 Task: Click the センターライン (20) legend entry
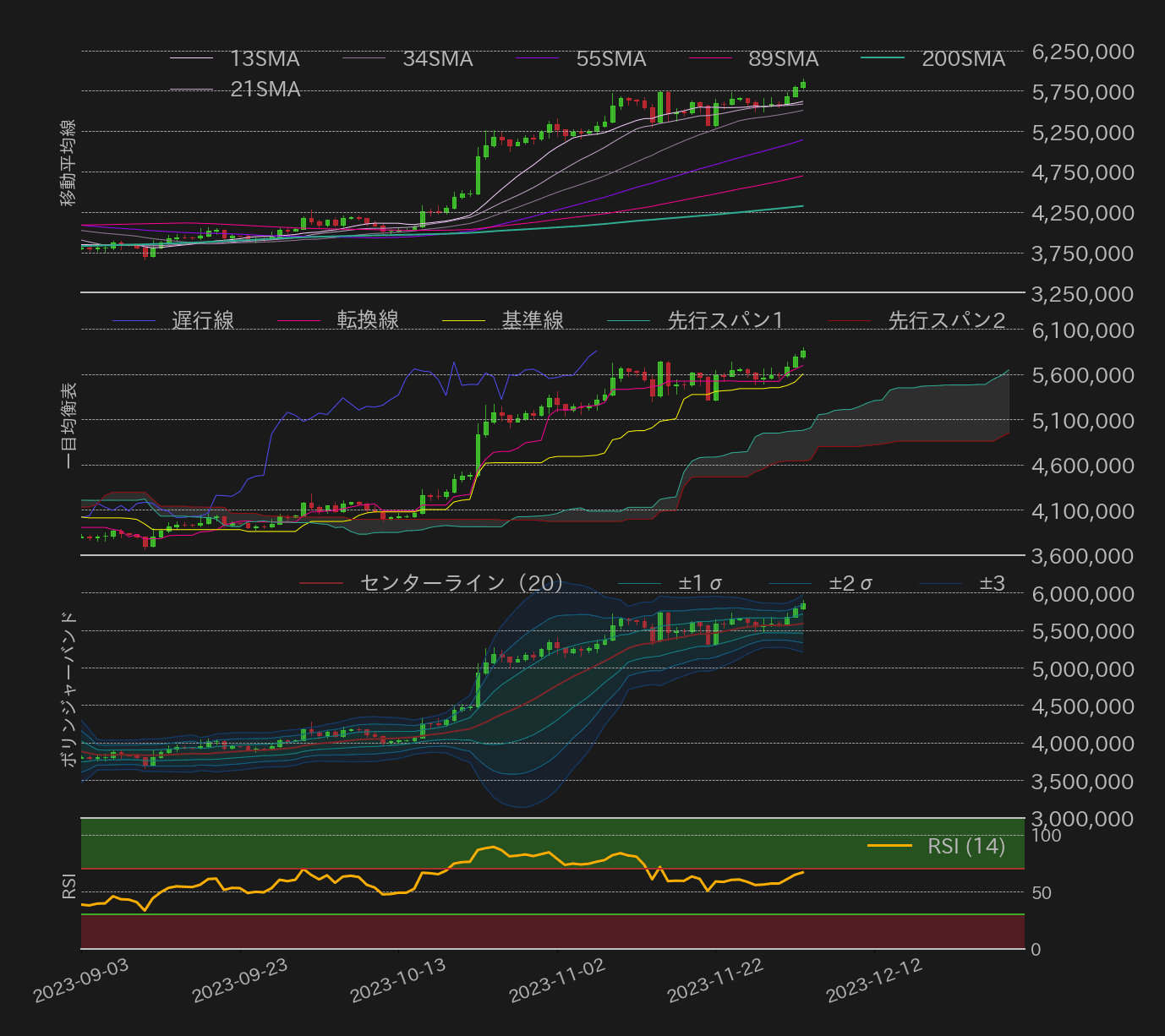pyautogui.click(x=461, y=584)
